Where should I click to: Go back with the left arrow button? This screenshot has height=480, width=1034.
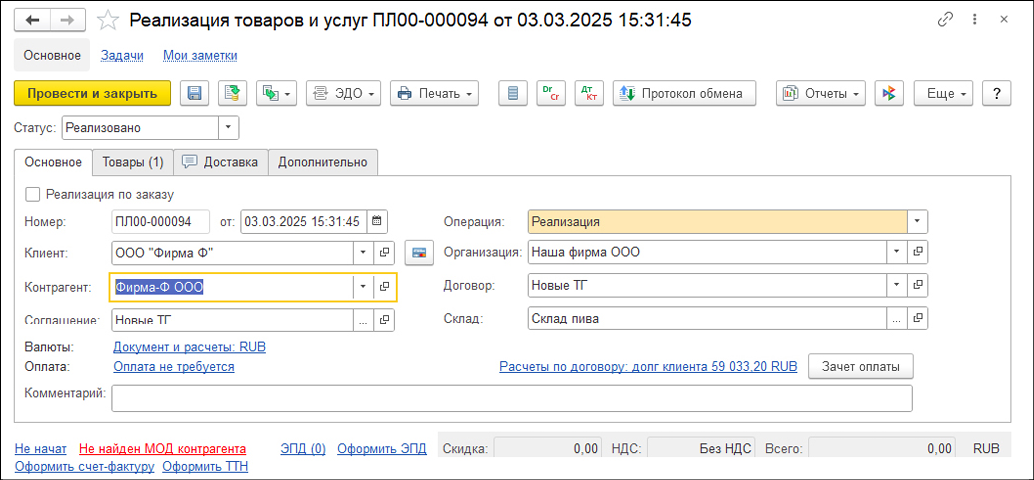pyautogui.click(x=33, y=20)
